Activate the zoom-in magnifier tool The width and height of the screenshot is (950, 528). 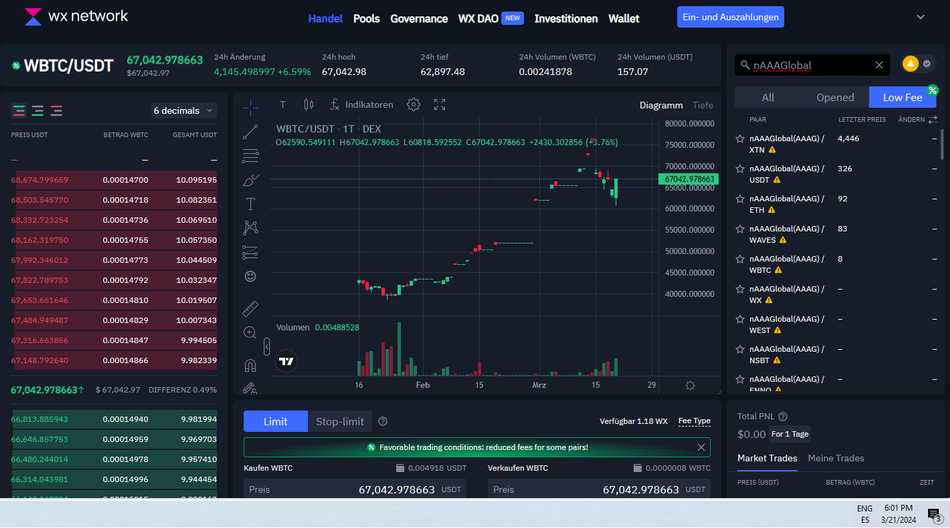pyautogui.click(x=250, y=333)
